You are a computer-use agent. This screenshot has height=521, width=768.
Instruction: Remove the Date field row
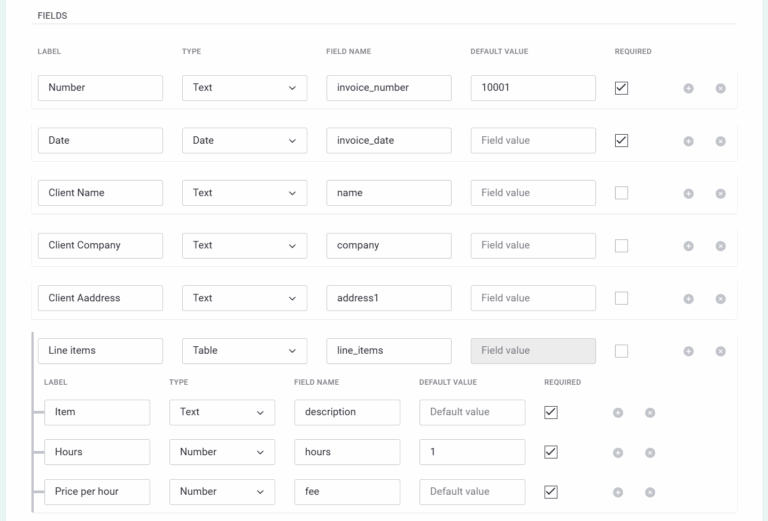pyautogui.click(x=720, y=141)
